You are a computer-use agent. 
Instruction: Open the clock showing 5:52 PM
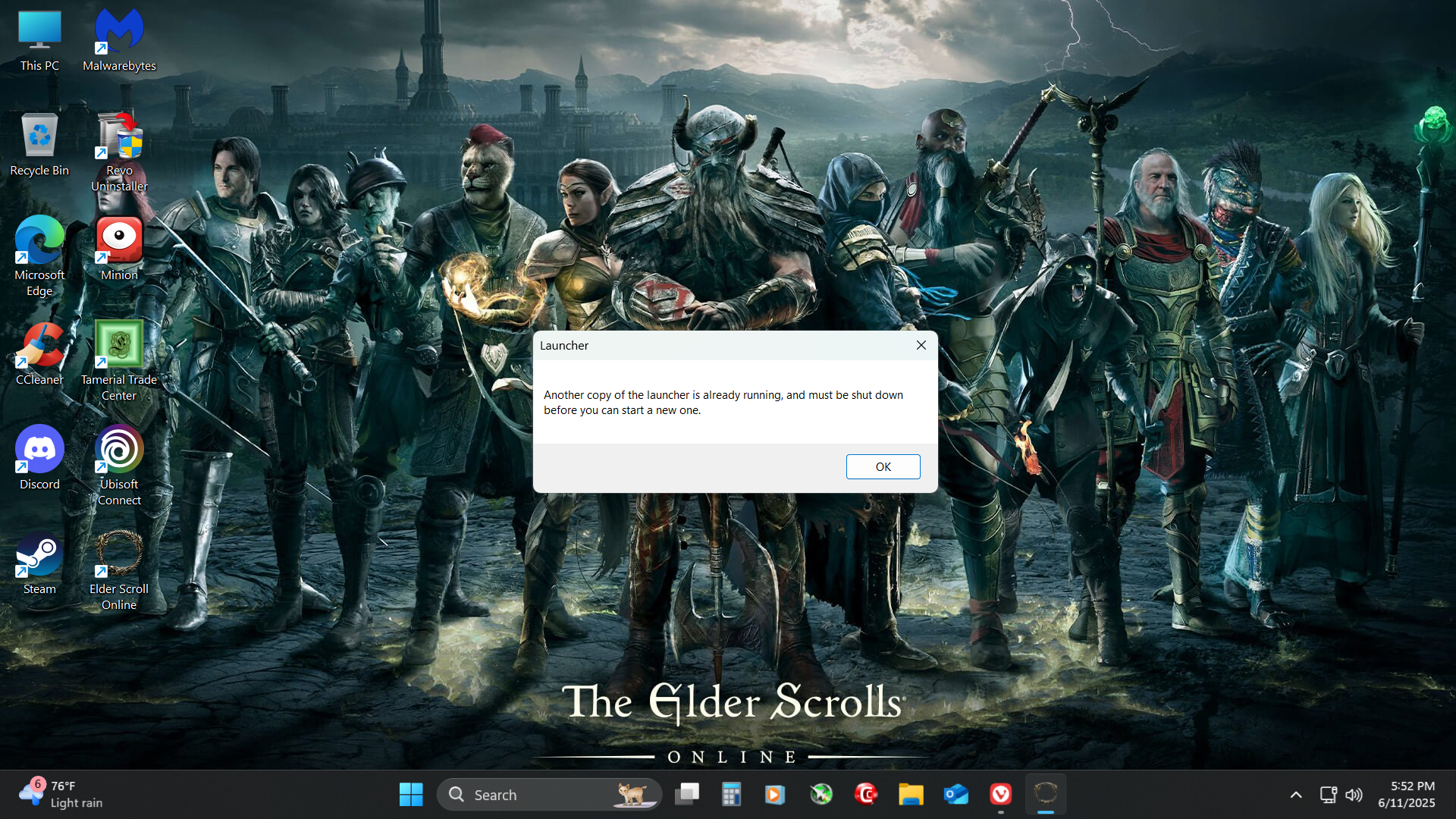[1407, 794]
